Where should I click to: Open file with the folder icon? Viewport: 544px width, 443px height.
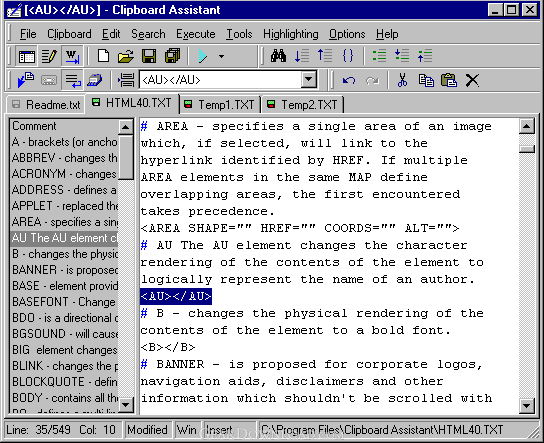126,56
